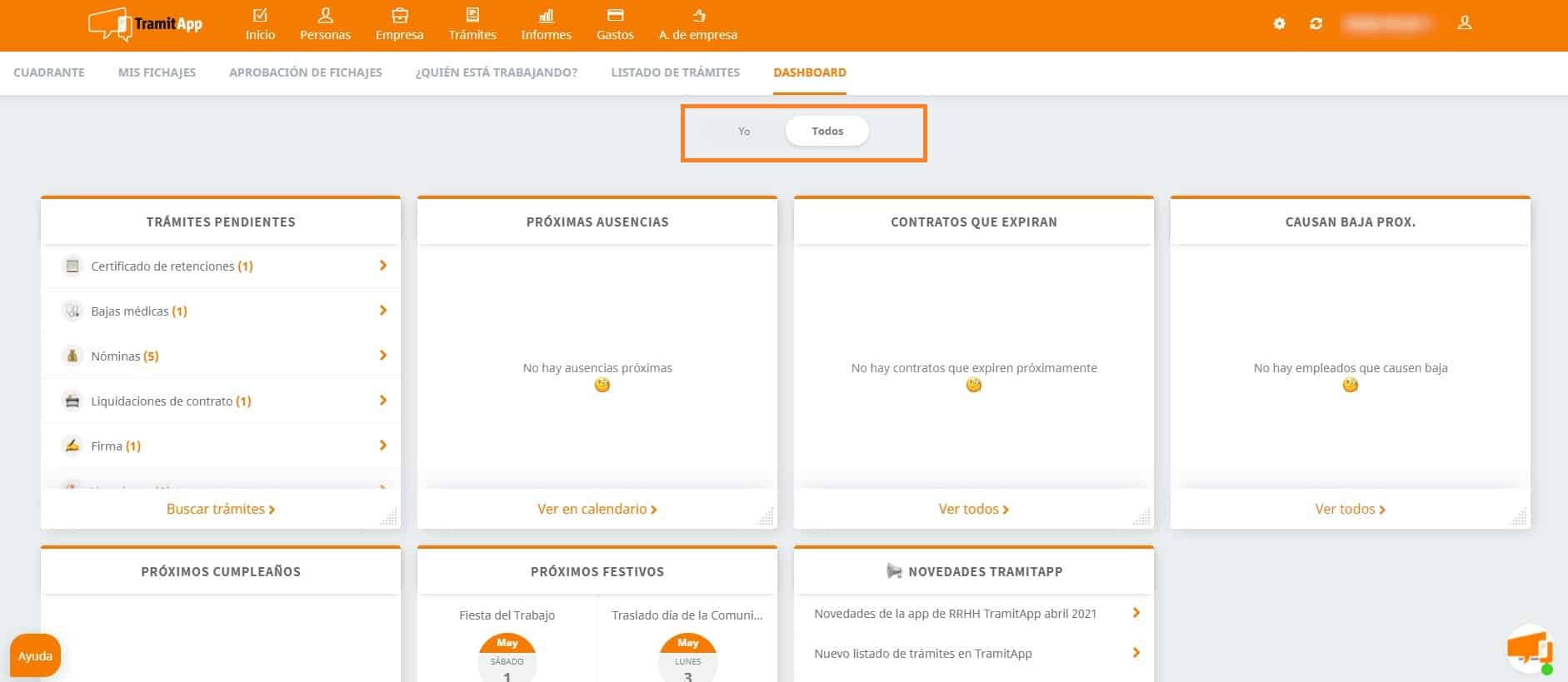
Task: Go to the Empresa section
Action: point(399,24)
